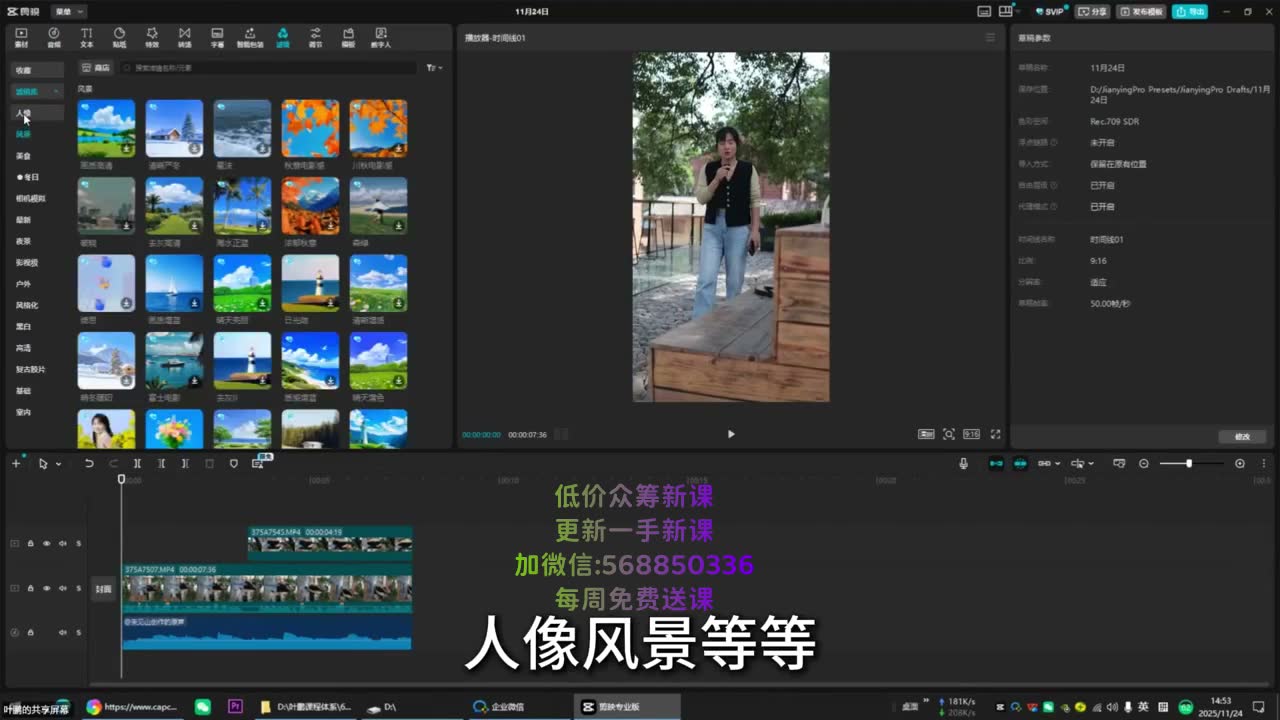This screenshot has width=1280, height=720.
Task: Choose the 黑白 black-and-white category
Action: (x=23, y=326)
